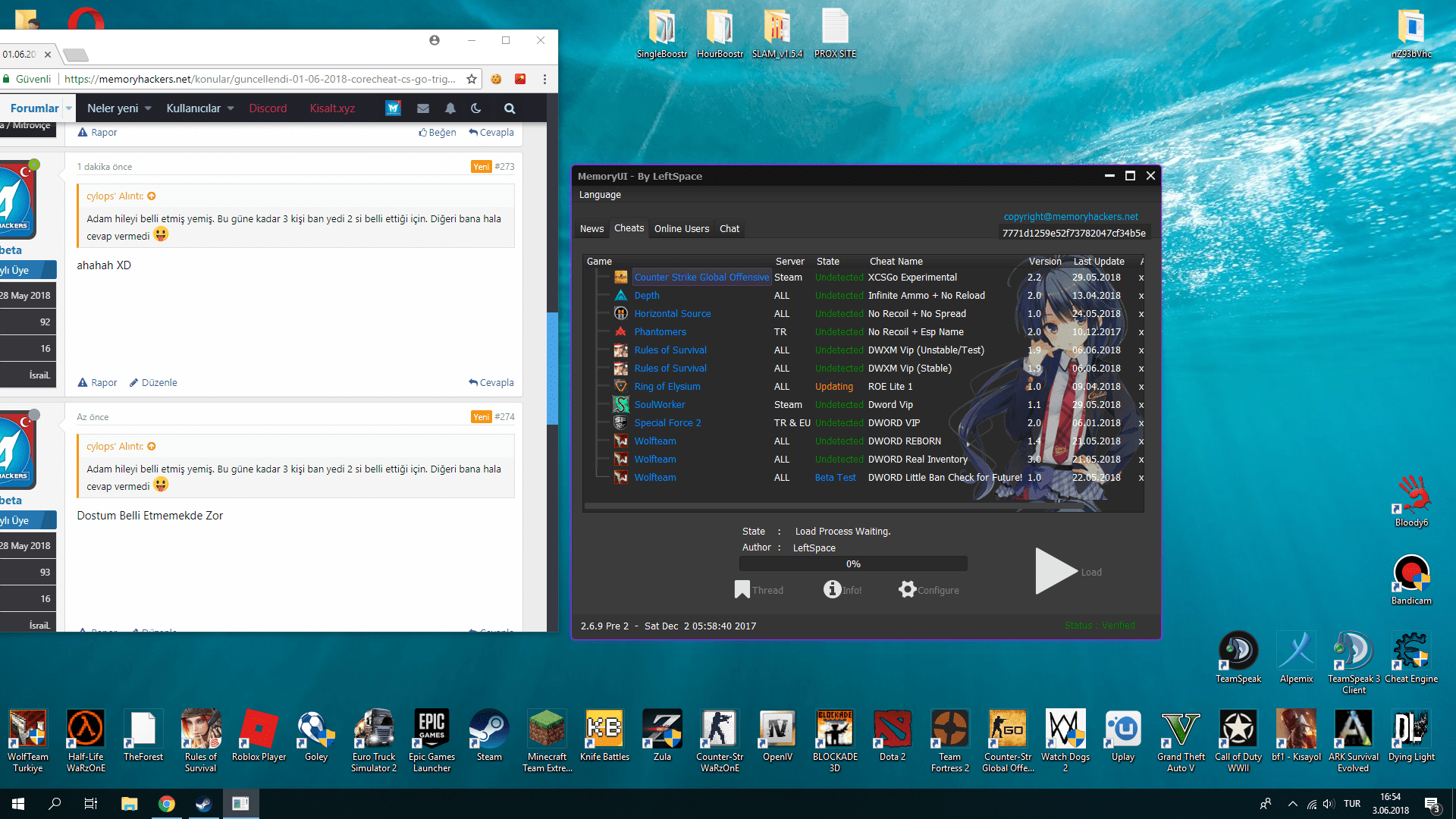Select the Ring of Elysium row

(x=864, y=387)
